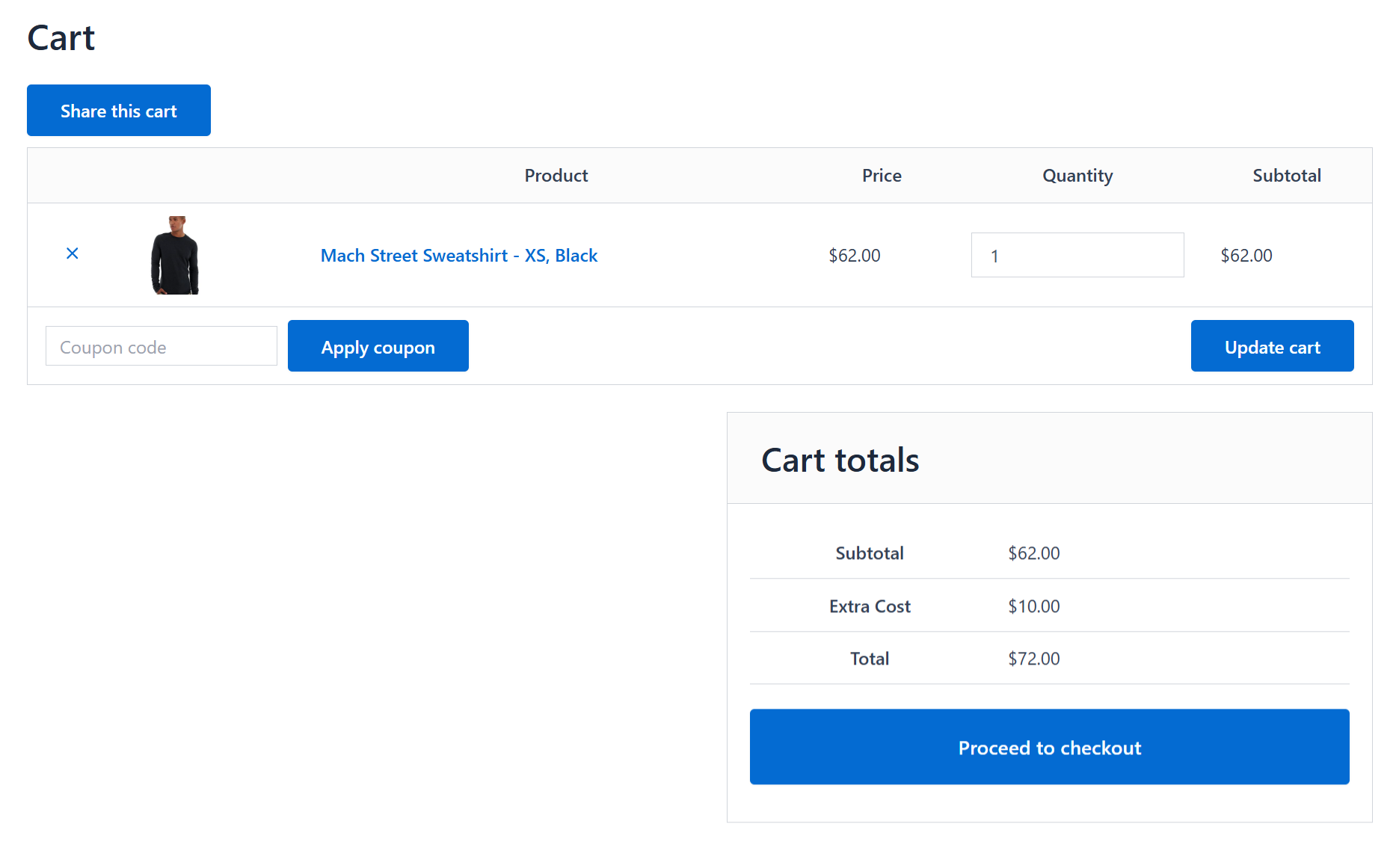1399x868 pixels.
Task: Click into the Coupon code field
Action: coord(161,347)
